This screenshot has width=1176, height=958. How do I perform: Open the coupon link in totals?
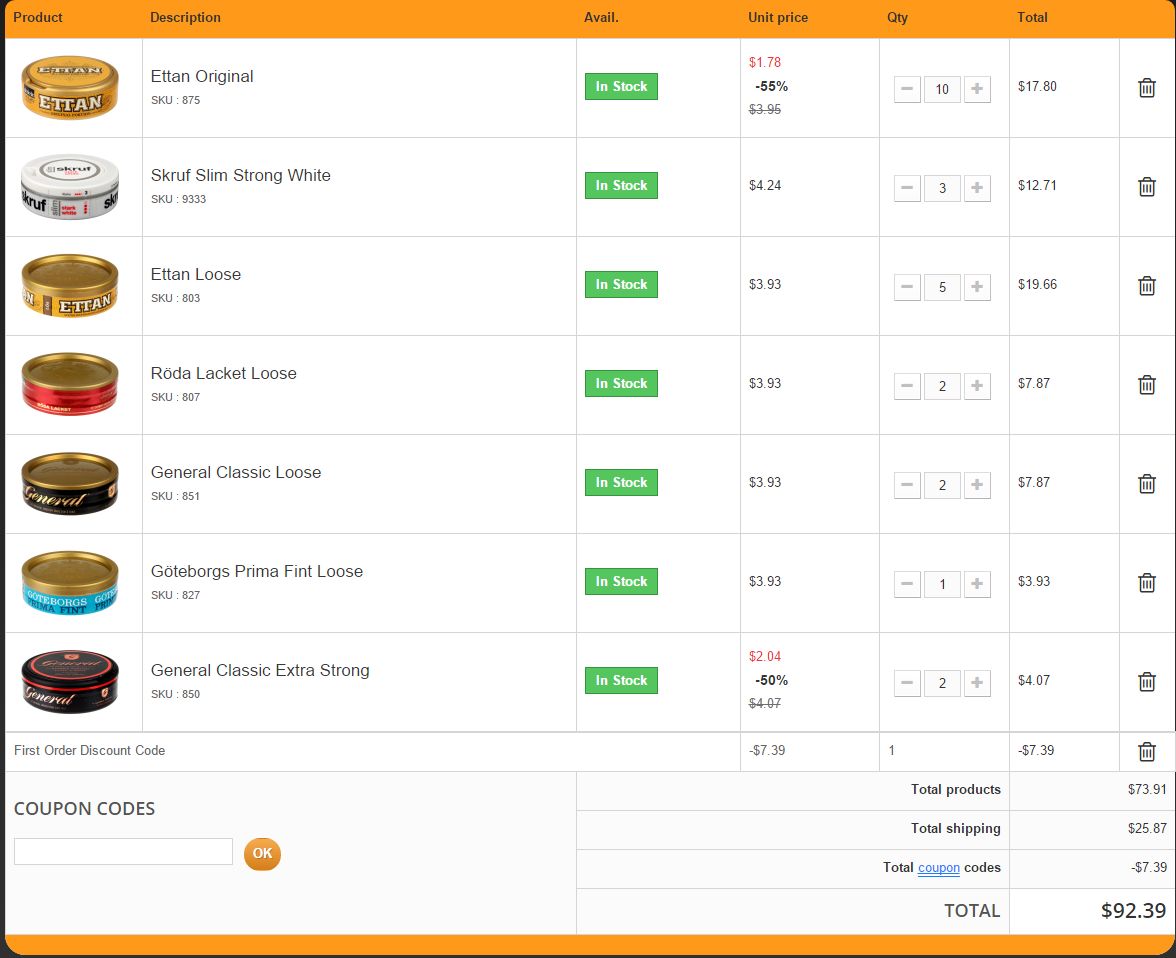pyautogui.click(x=938, y=868)
